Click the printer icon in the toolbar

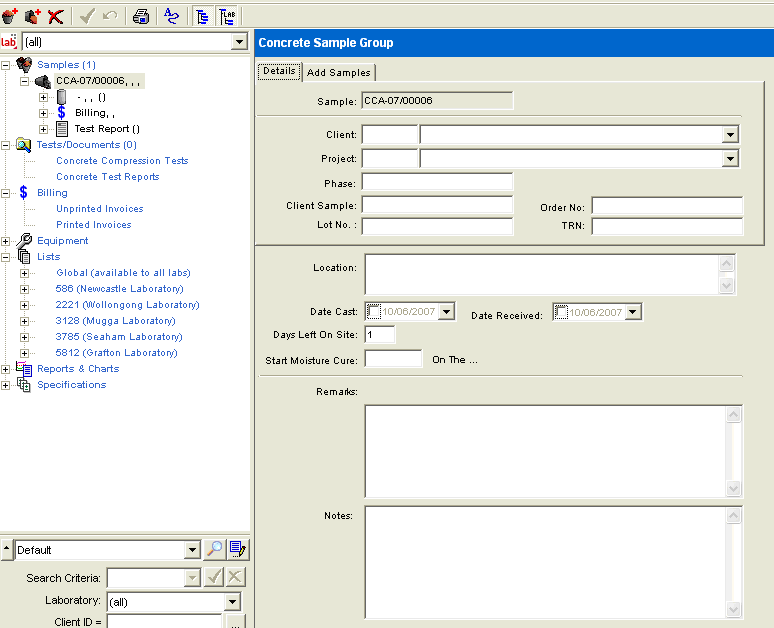[140, 15]
